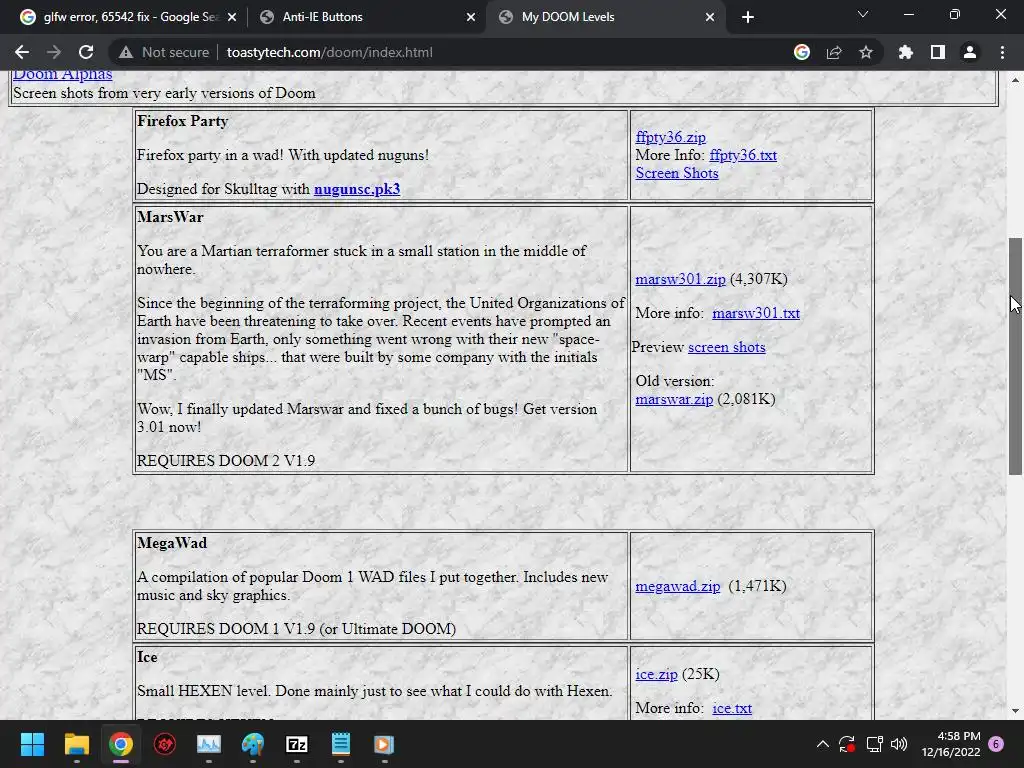The height and width of the screenshot is (768, 1024).
Task: Click the MegaWad heading text
Action: [x=172, y=543]
